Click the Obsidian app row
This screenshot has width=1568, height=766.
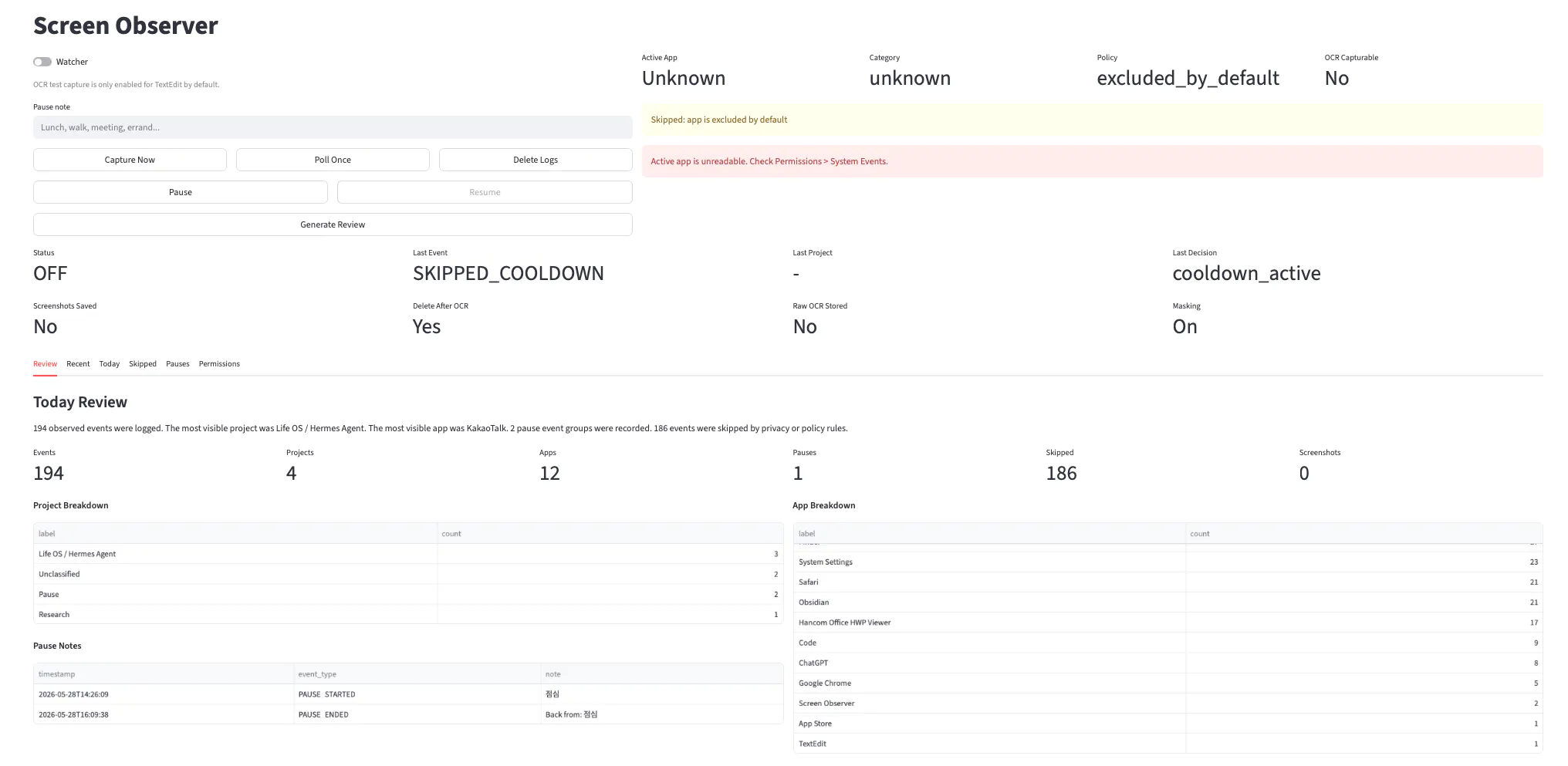1168,602
